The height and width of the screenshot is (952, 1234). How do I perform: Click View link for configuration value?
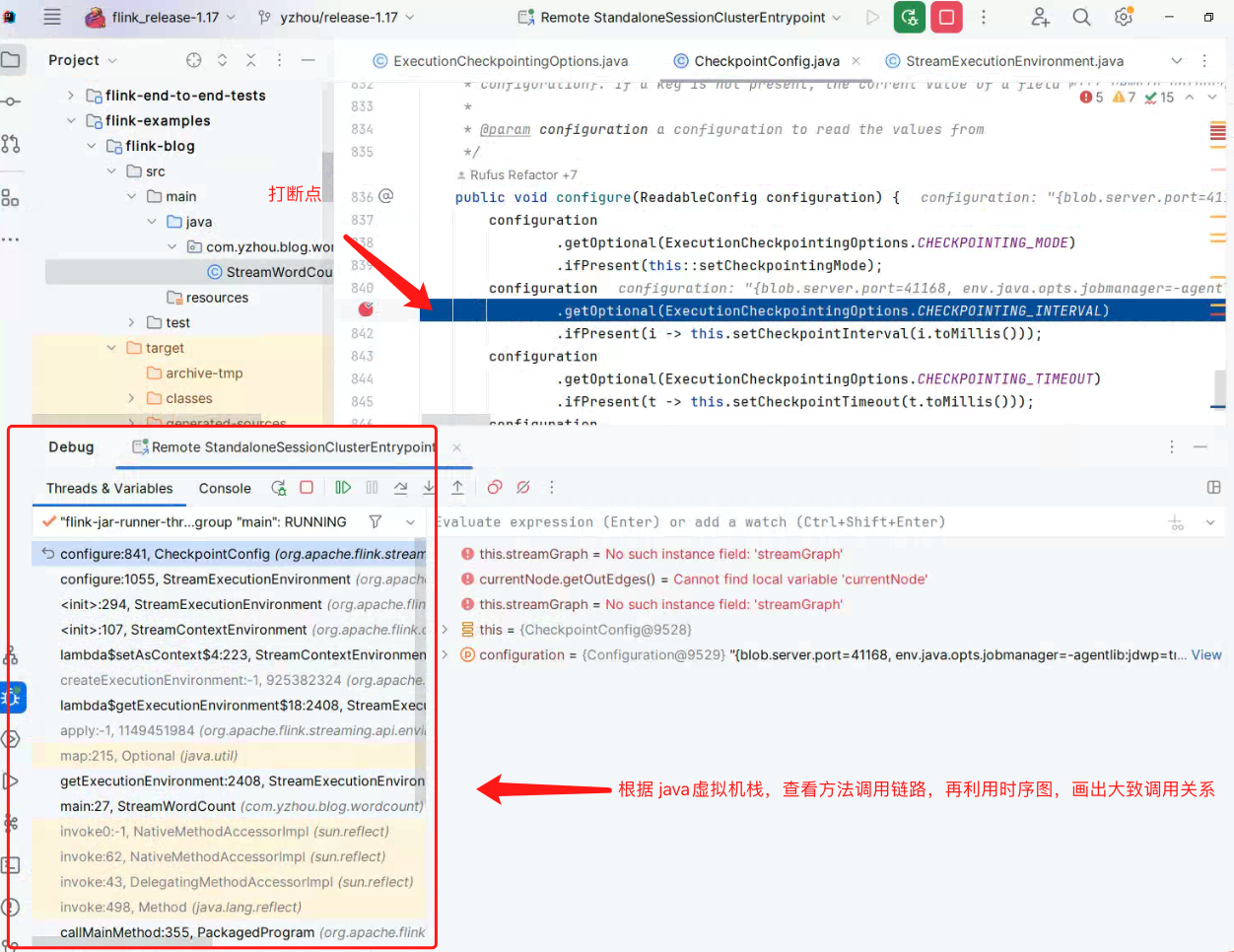[x=1206, y=655]
